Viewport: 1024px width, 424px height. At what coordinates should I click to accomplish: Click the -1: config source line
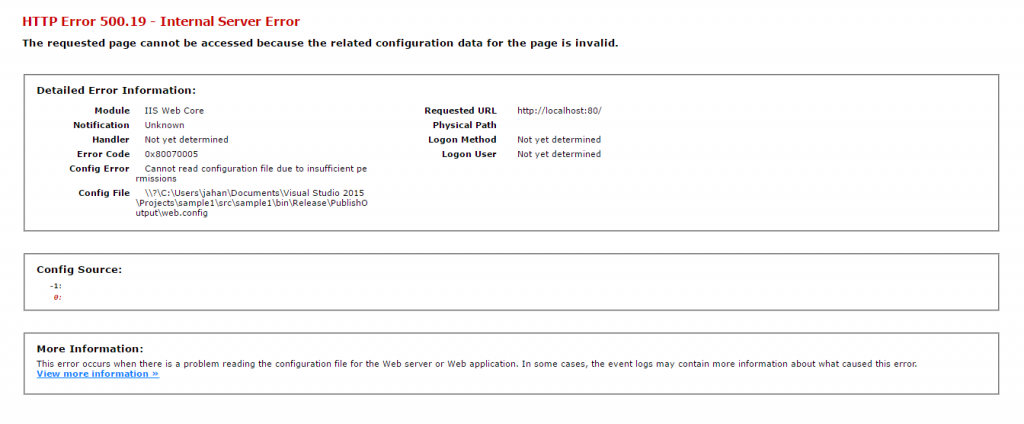[x=56, y=286]
